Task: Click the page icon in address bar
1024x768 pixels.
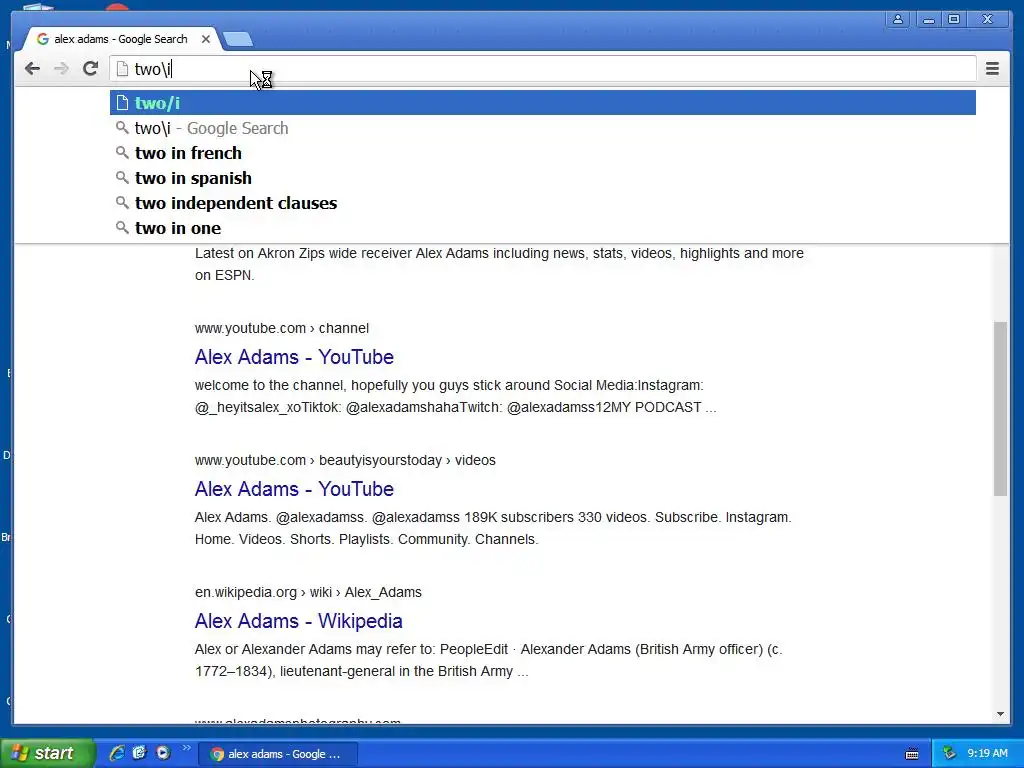Action: (122, 69)
